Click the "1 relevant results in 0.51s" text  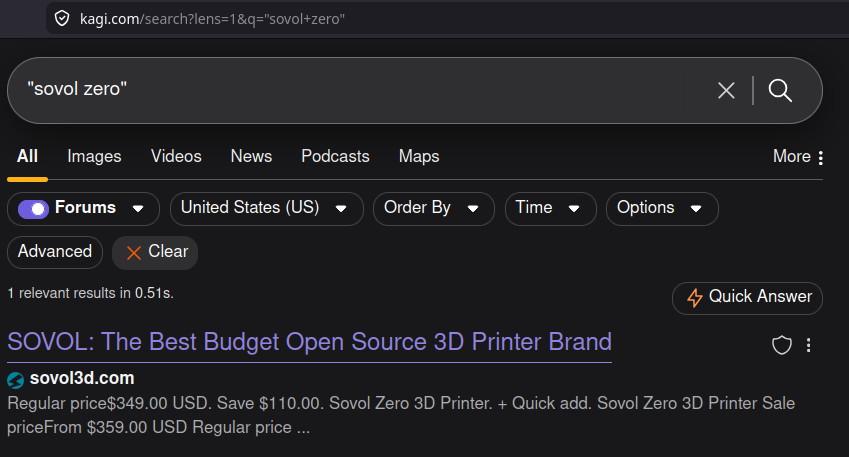click(90, 293)
